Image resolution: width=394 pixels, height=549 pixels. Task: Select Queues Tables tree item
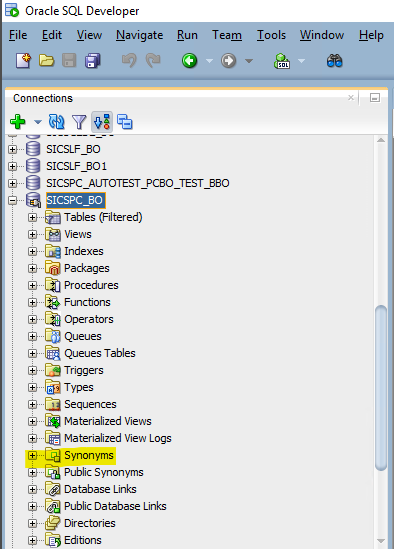click(x=99, y=353)
